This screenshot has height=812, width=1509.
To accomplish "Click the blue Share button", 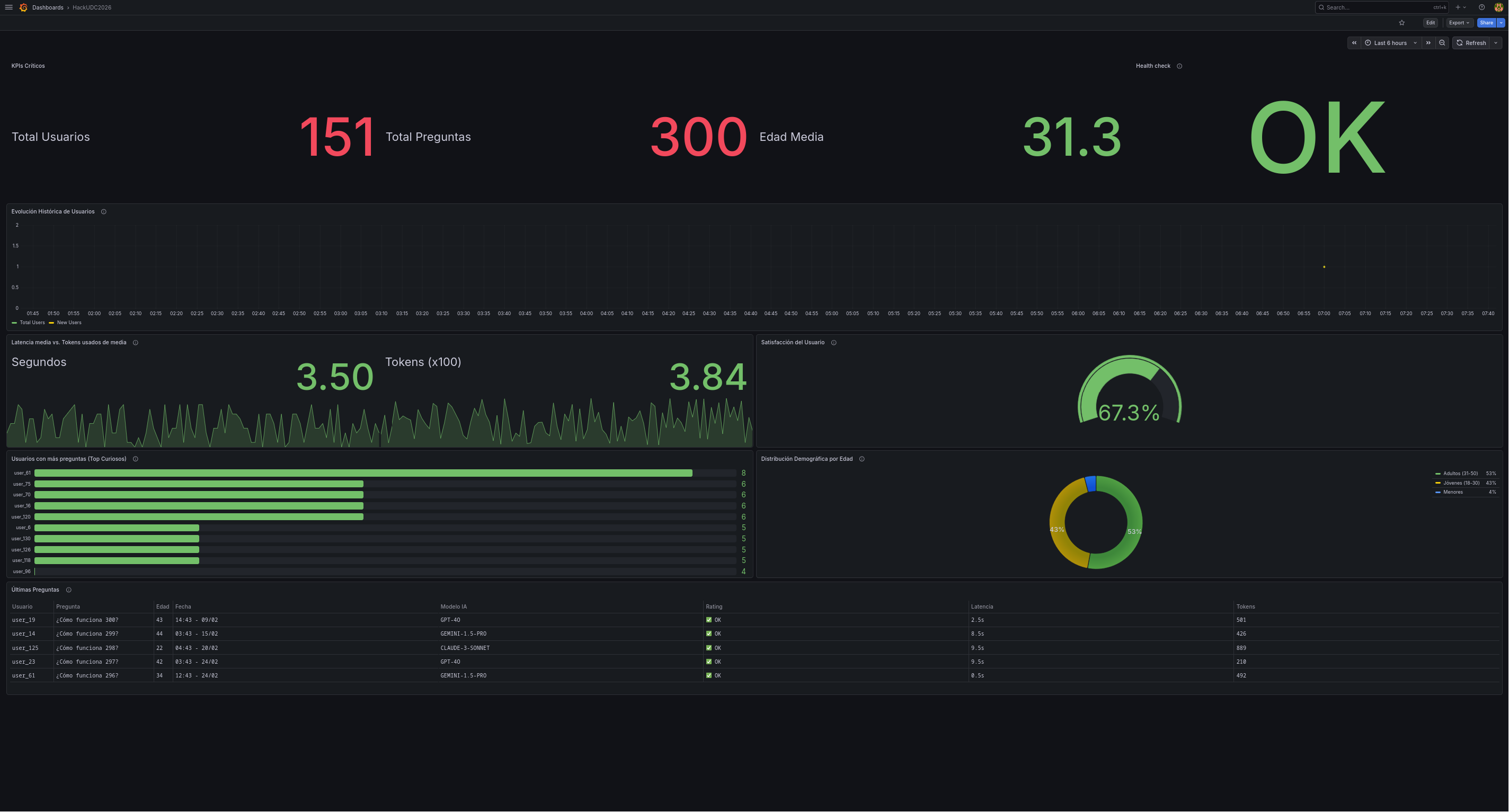I will (x=1486, y=23).
